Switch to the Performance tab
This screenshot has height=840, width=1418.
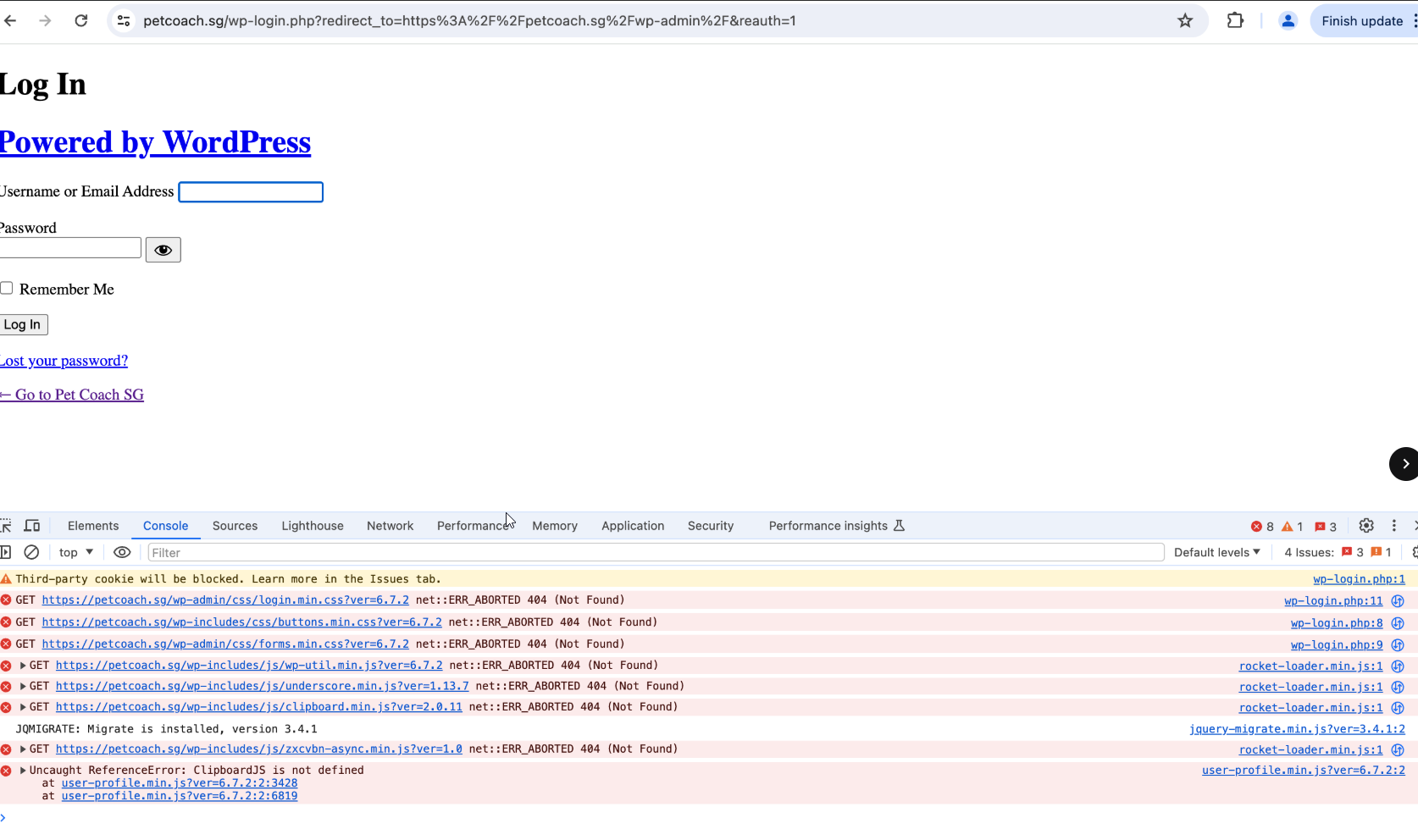(472, 526)
